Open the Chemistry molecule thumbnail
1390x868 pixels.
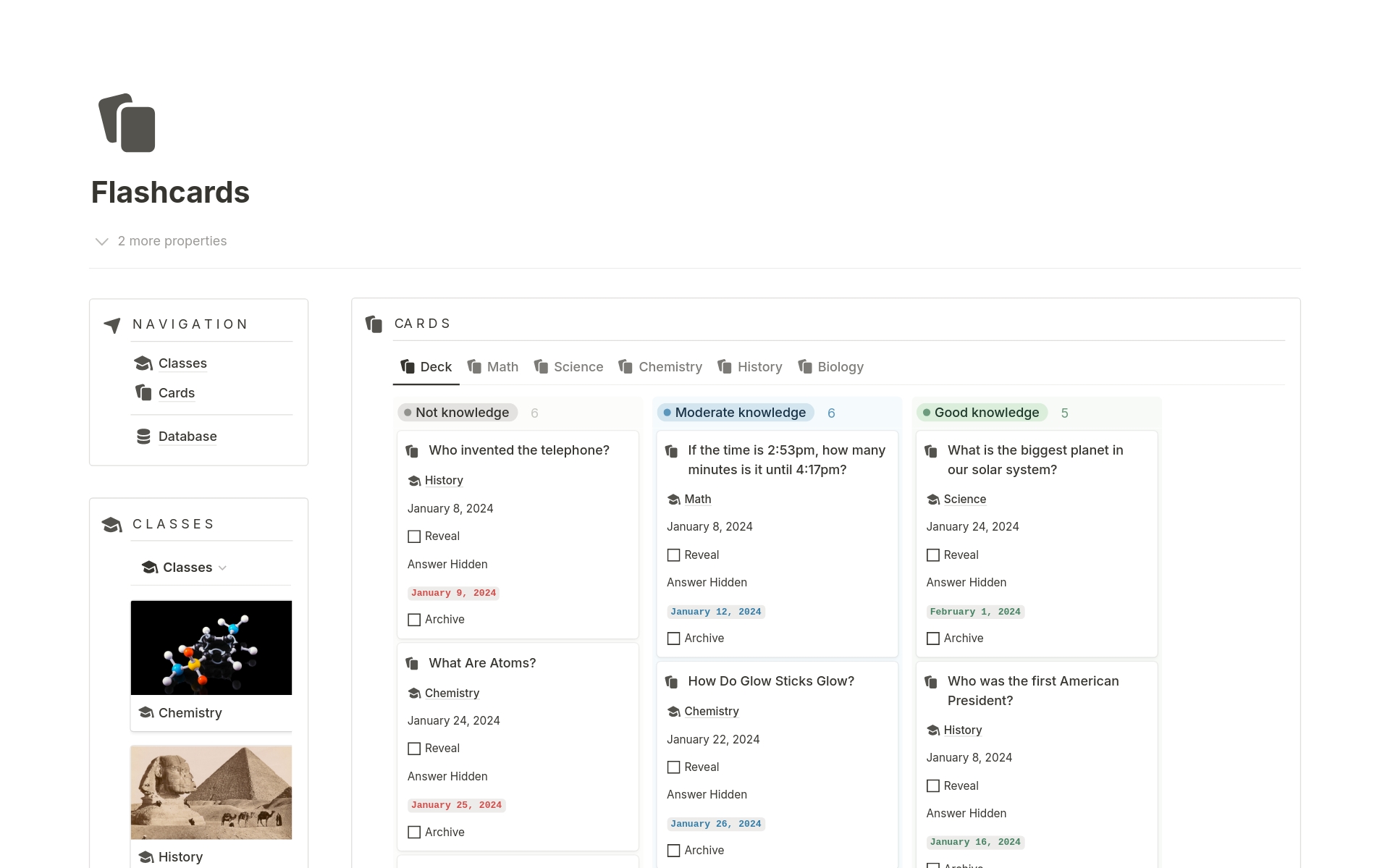coord(211,648)
